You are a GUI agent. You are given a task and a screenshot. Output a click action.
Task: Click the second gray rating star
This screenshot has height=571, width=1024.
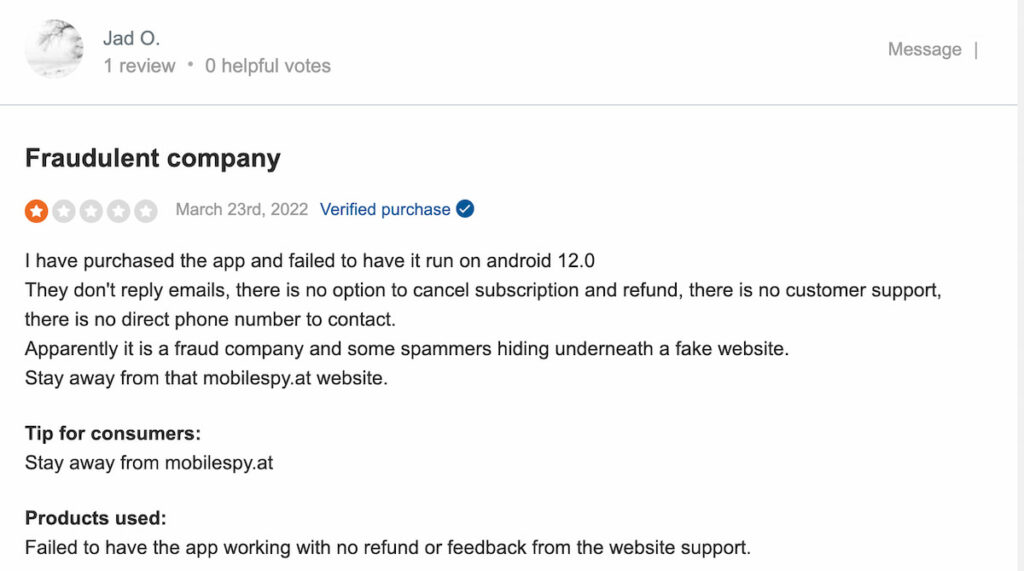[x=64, y=210]
